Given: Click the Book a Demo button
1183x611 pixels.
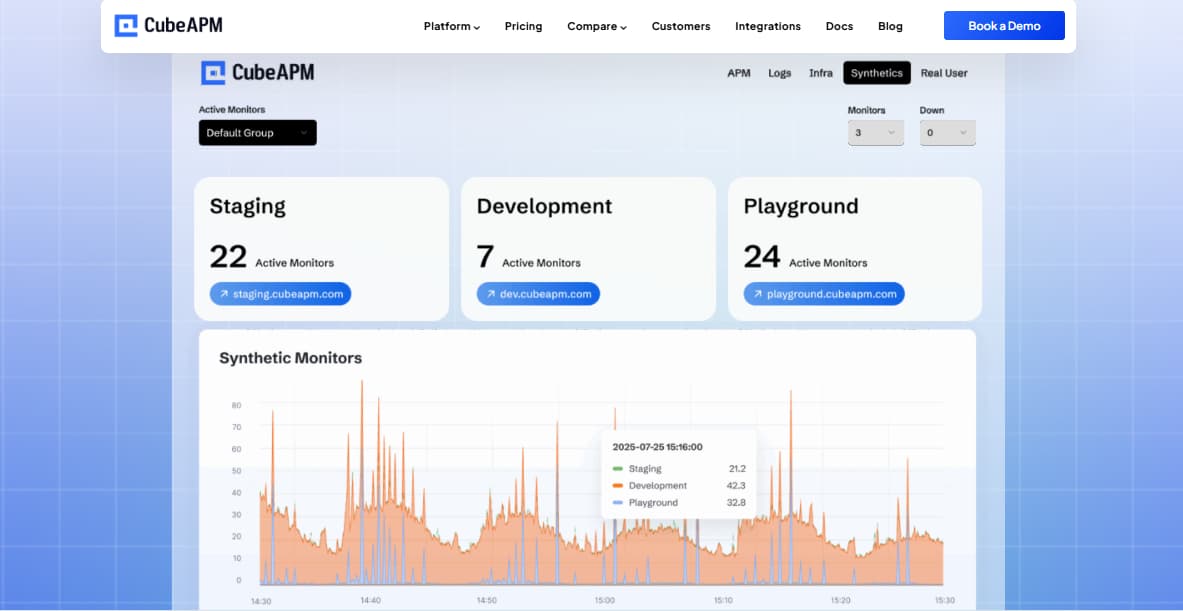Looking at the screenshot, I should click(1004, 25).
